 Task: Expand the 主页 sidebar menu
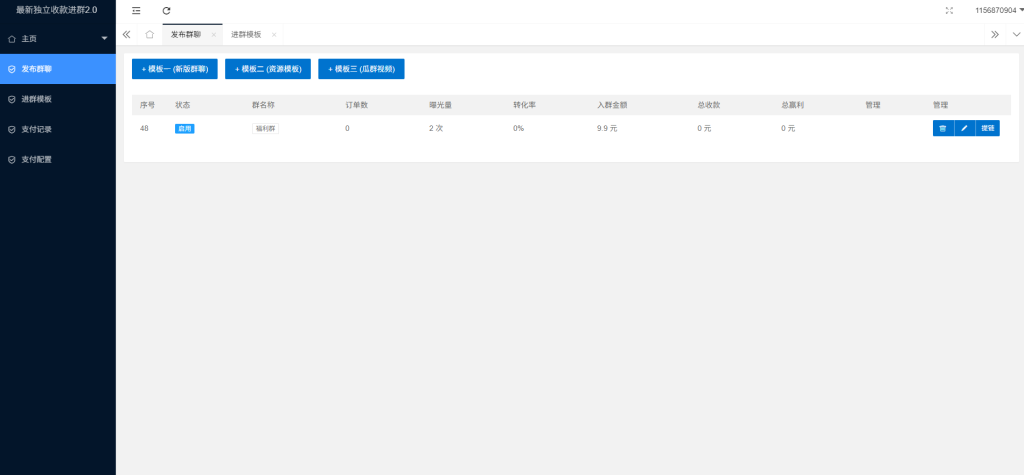[x=58, y=39]
